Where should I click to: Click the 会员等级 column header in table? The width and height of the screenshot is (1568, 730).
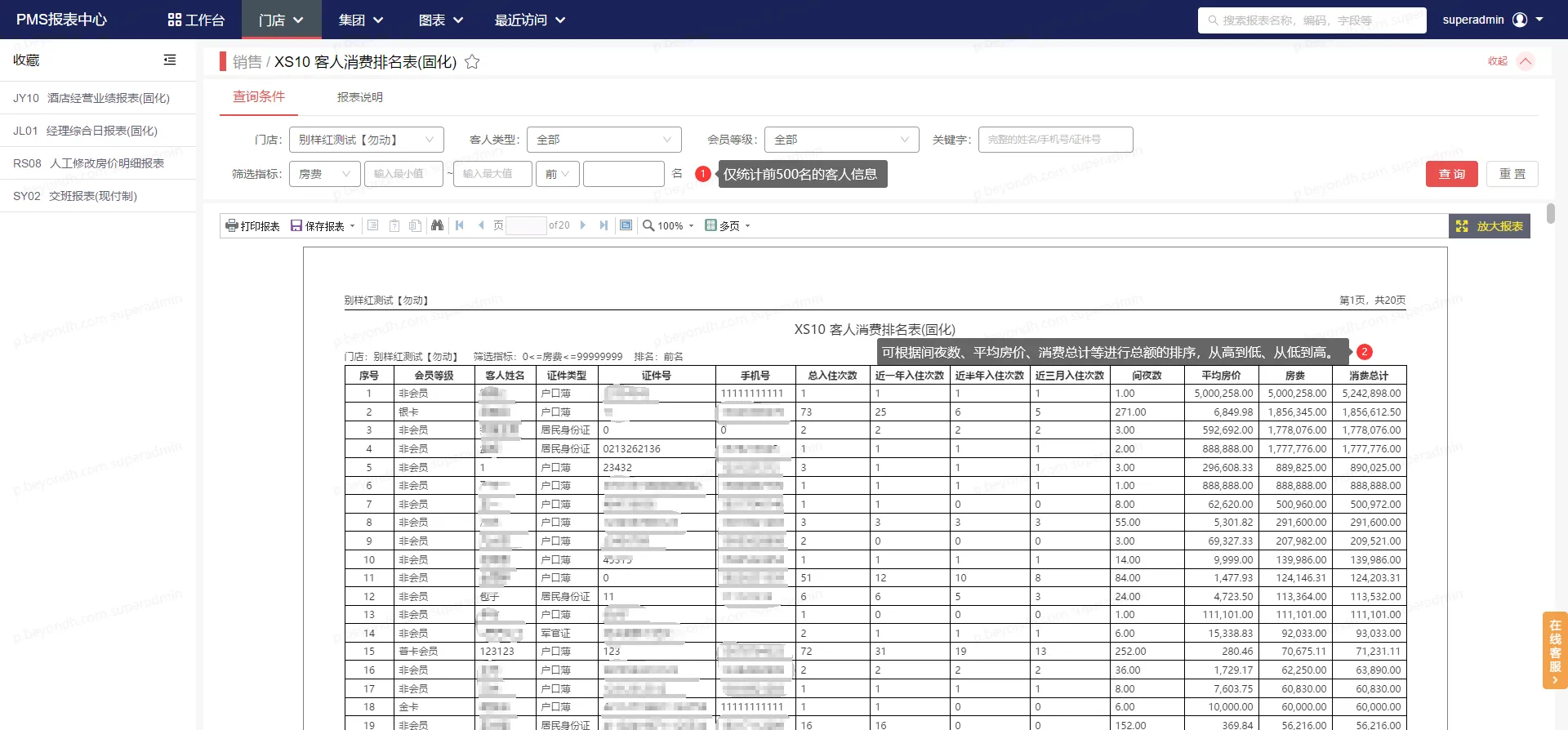coord(434,376)
